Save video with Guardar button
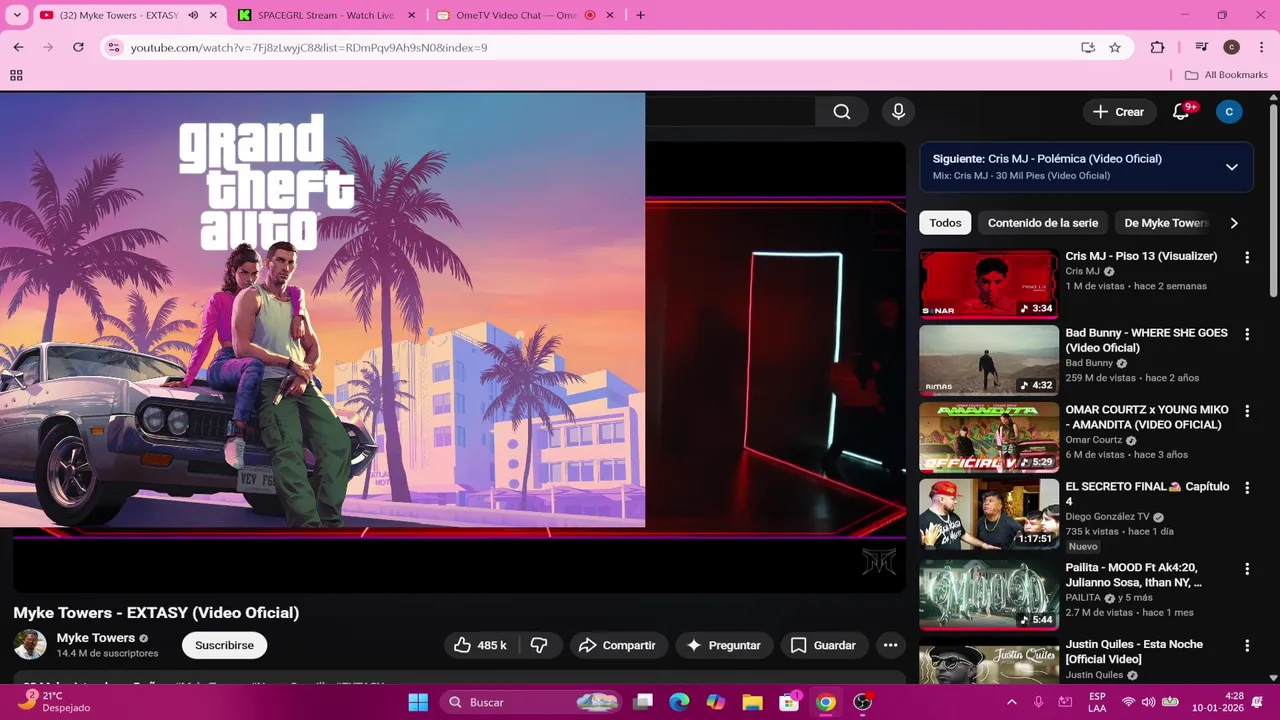 click(x=823, y=645)
